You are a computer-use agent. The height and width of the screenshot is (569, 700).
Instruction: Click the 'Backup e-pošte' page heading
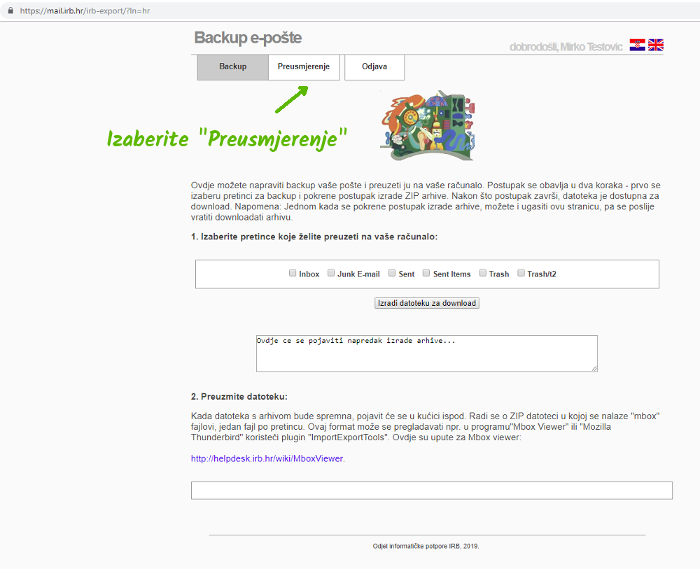248,37
